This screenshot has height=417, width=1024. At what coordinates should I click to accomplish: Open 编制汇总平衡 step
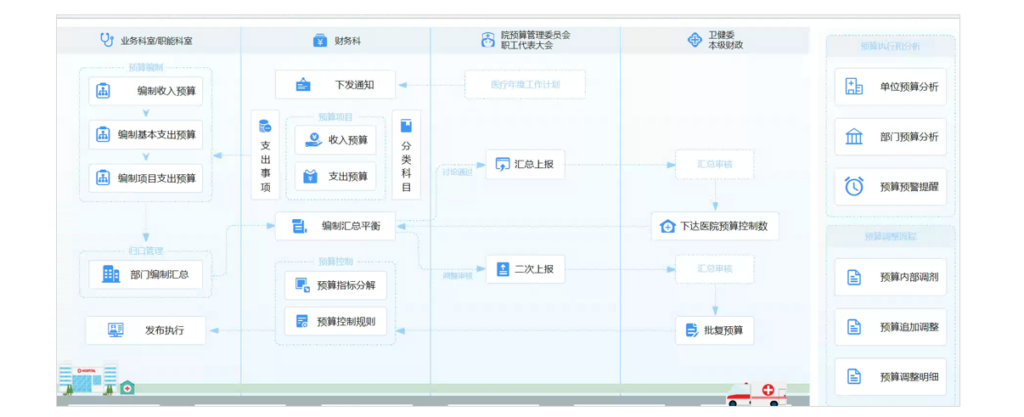pos(335,226)
